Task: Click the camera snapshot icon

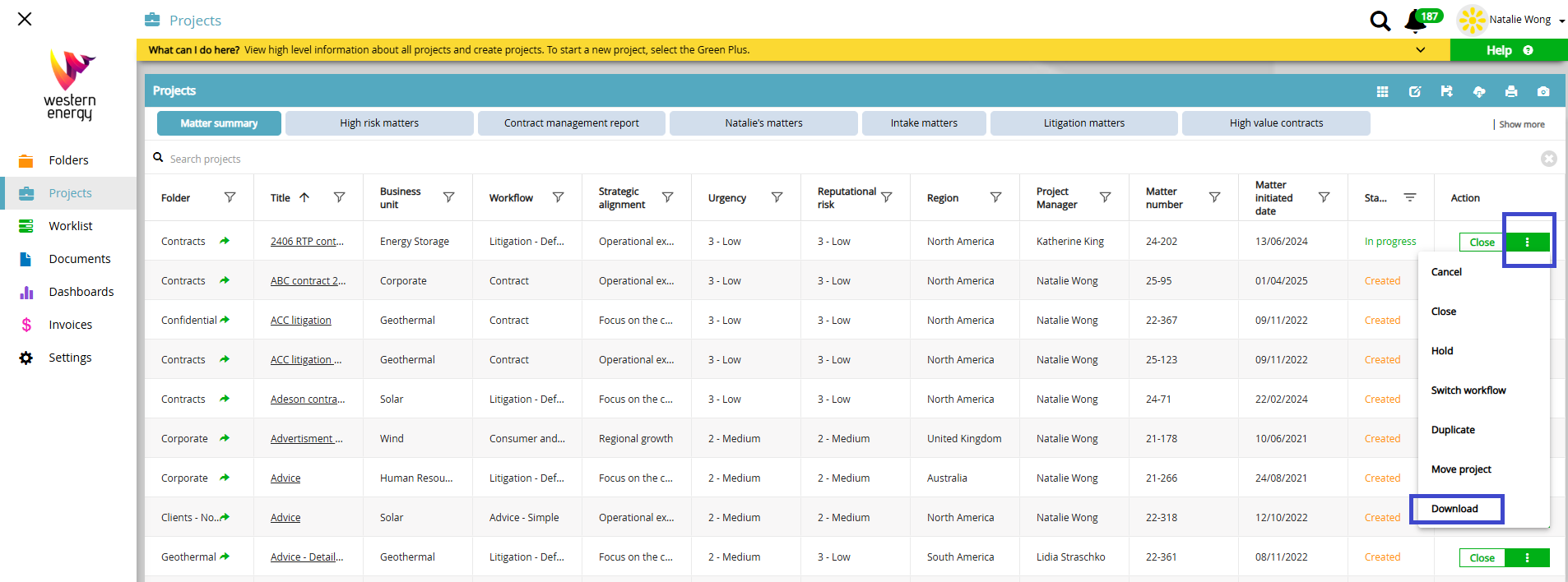Action: tap(1543, 91)
